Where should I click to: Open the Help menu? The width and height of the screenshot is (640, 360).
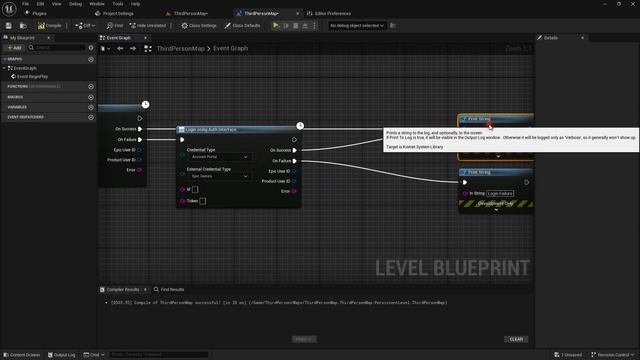136,4
